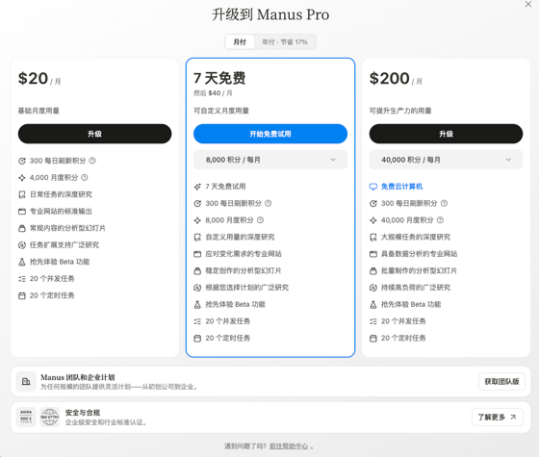Image resolution: width=539 pixels, height=457 pixels.
Task: Click info icon next to 8,000 月度积分
Action: [261, 220]
